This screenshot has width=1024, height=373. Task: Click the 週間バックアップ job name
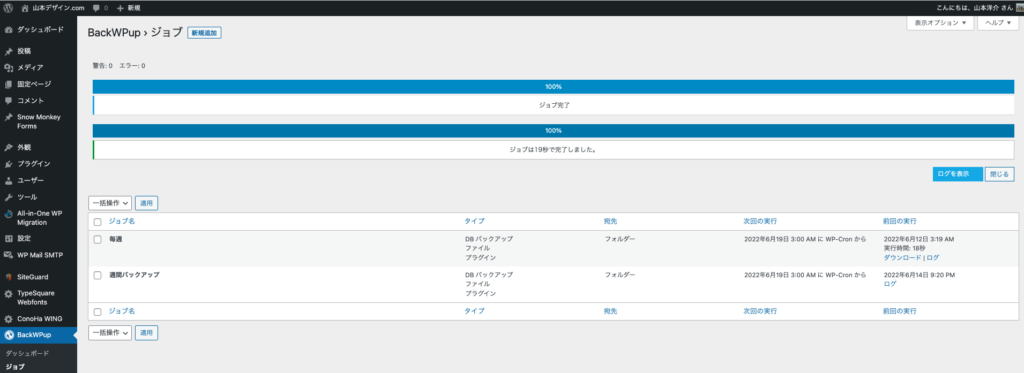[134, 275]
